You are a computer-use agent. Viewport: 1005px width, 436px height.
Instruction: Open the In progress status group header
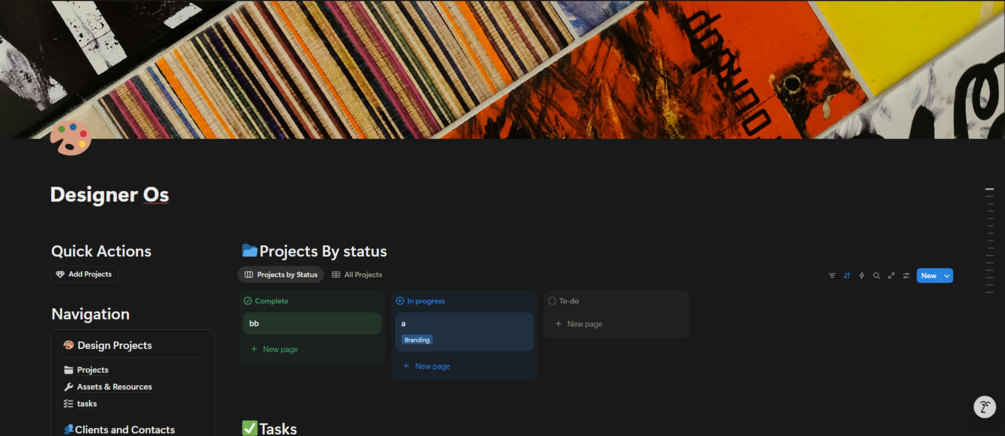[x=420, y=301]
